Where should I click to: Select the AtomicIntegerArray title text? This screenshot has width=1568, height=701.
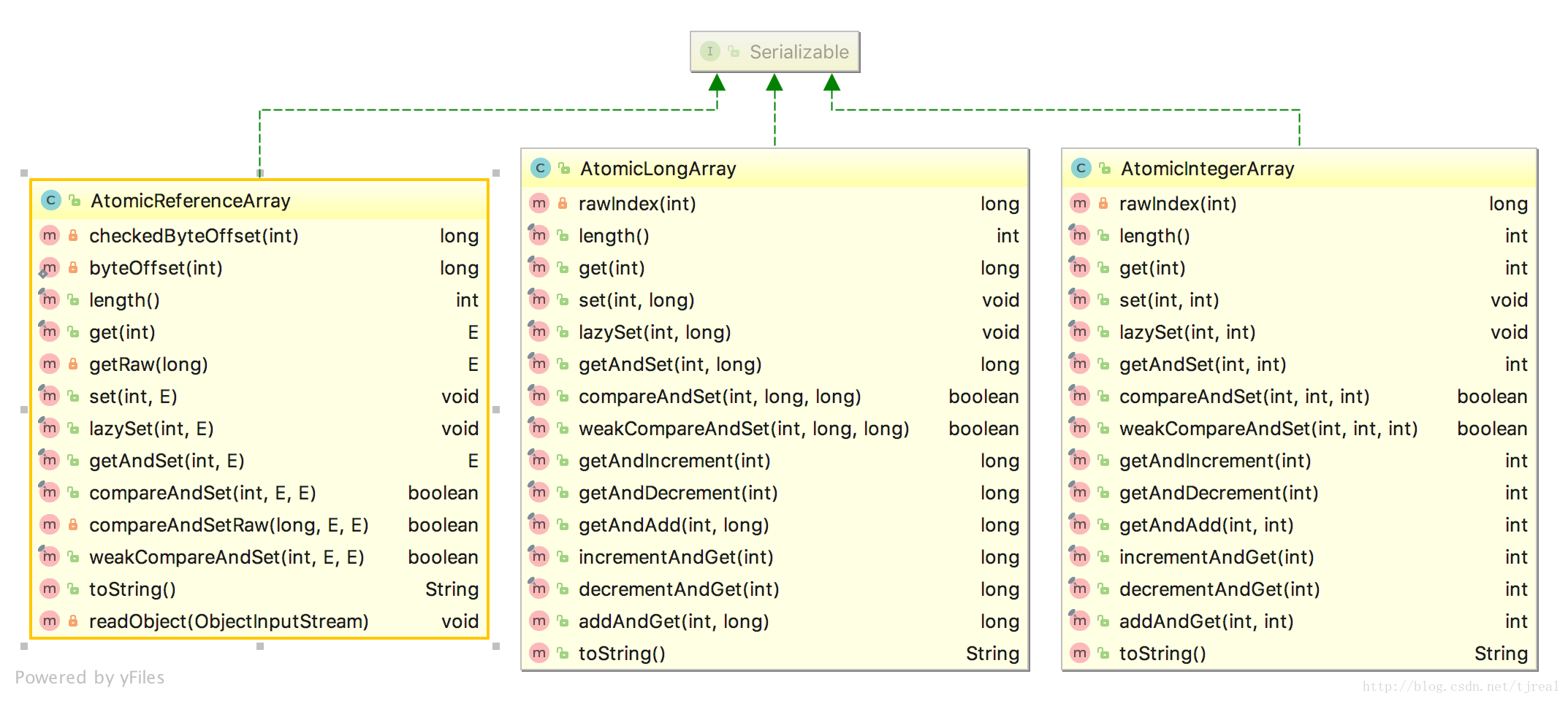(x=1207, y=169)
